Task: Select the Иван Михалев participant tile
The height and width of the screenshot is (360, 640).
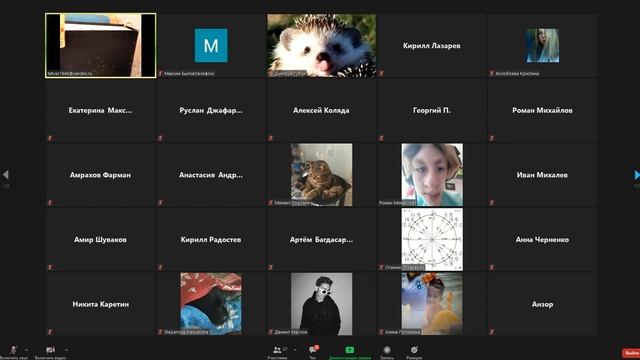Action: pos(542,175)
